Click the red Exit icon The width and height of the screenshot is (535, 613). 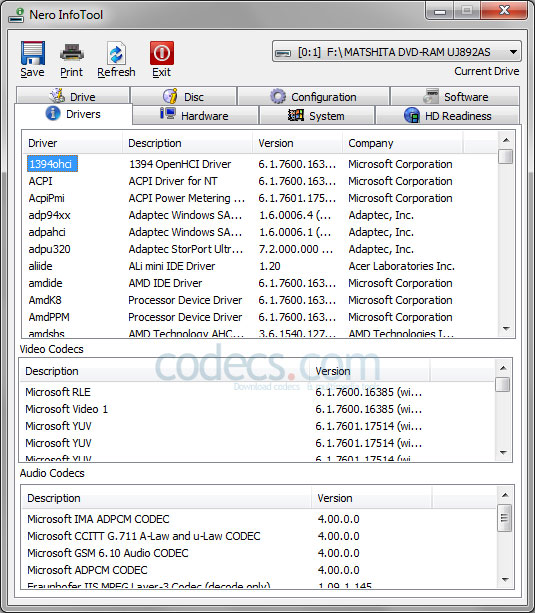[x=162, y=53]
